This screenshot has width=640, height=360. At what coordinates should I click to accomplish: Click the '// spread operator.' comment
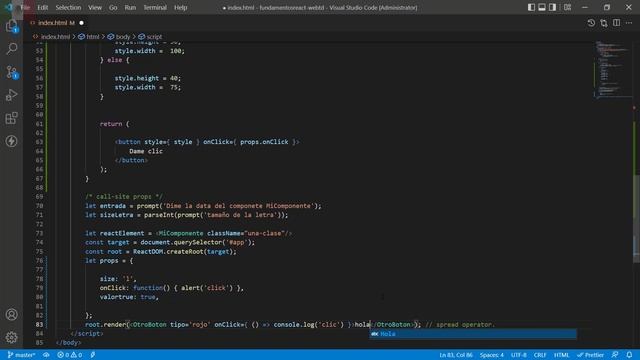[460, 324]
